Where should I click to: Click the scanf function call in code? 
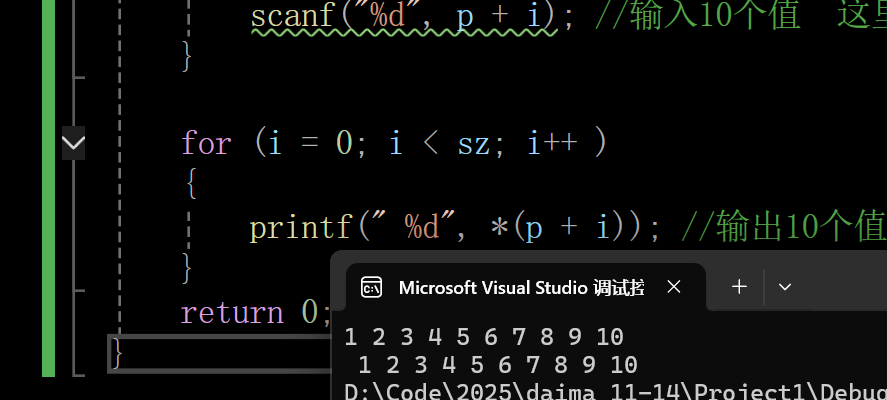click(404, 17)
